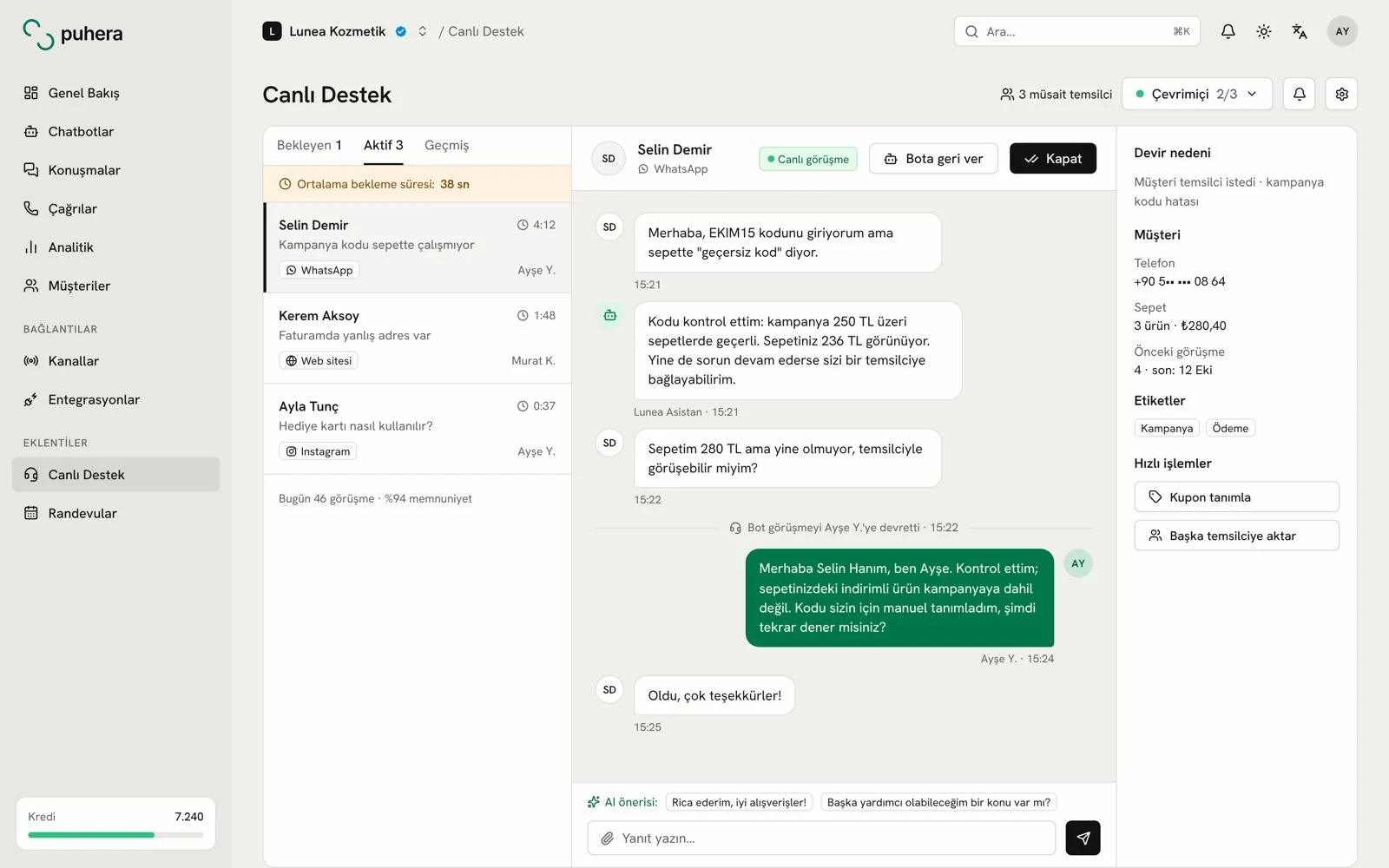
Task: Click the 3 müsait temsilci indicator
Action: pos(1056,94)
